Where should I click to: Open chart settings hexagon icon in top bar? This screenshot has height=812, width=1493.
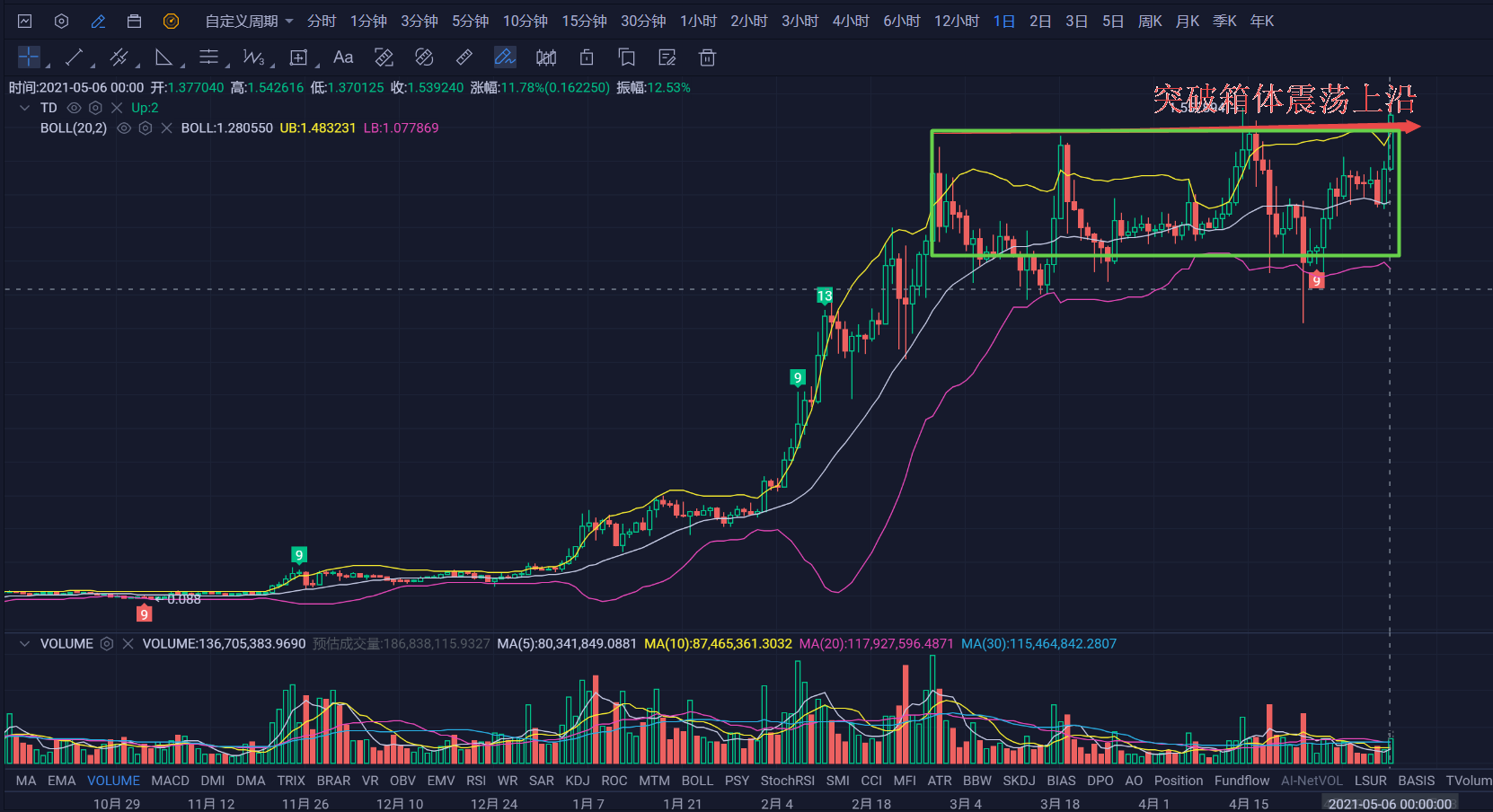pos(61,21)
